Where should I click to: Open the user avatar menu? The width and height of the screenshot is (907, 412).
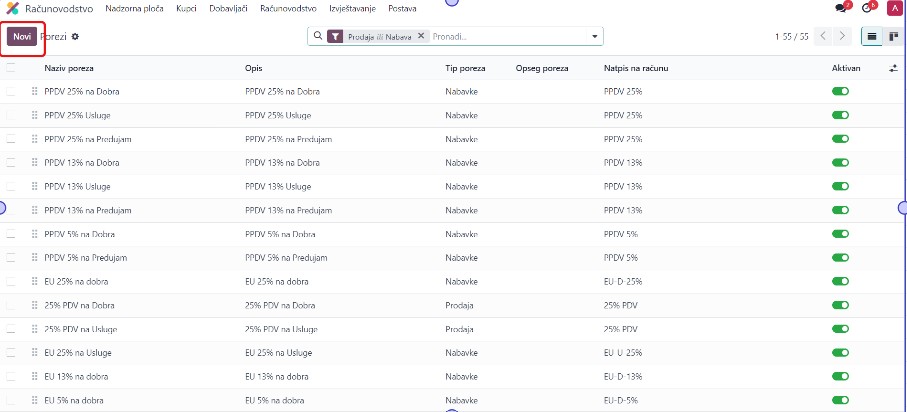coord(893,8)
